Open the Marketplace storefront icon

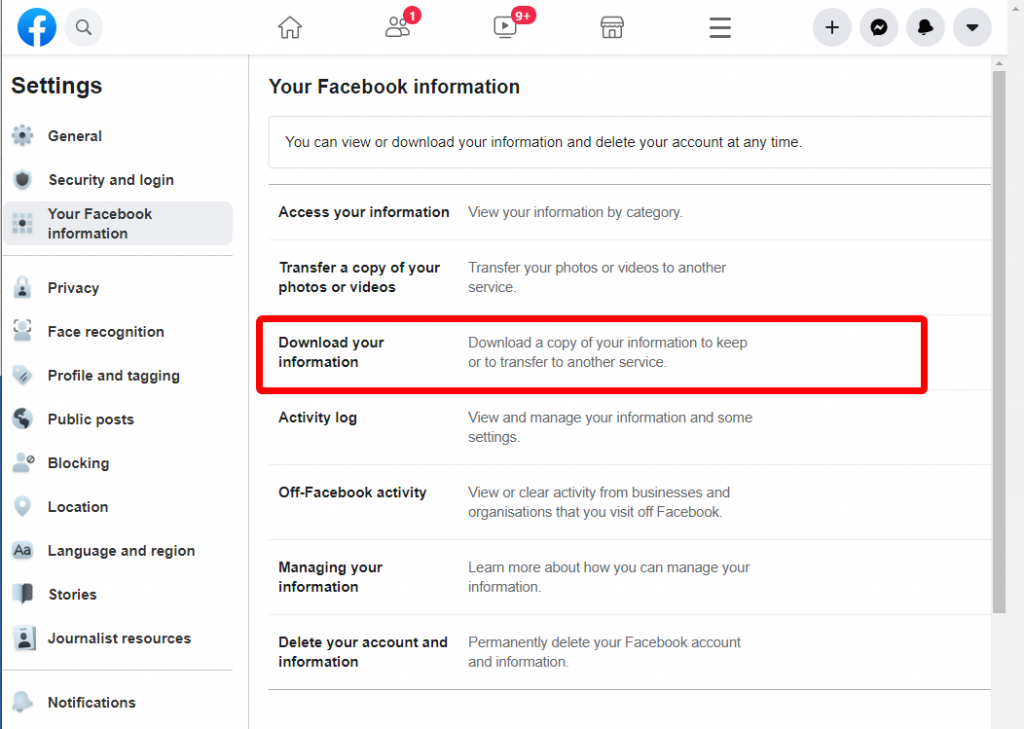(611, 27)
